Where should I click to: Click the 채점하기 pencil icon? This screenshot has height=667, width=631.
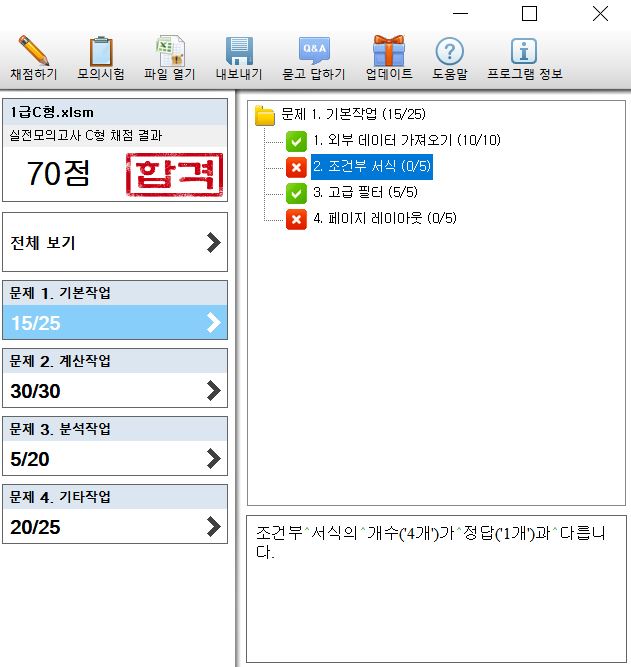tap(33, 52)
